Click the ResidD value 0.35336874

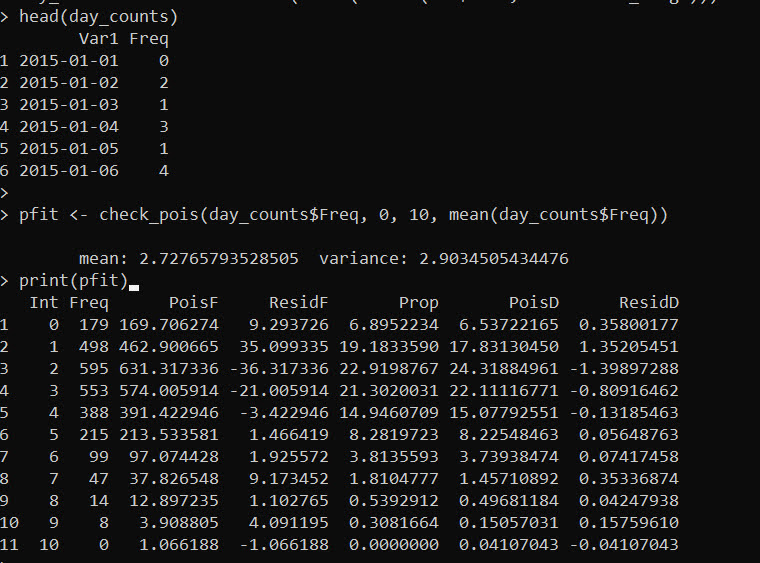click(629, 479)
